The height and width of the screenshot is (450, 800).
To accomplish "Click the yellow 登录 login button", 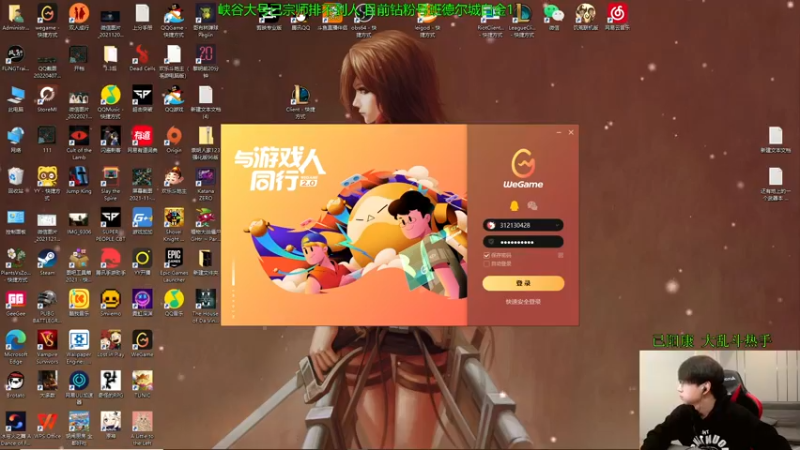I will click(x=523, y=283).
